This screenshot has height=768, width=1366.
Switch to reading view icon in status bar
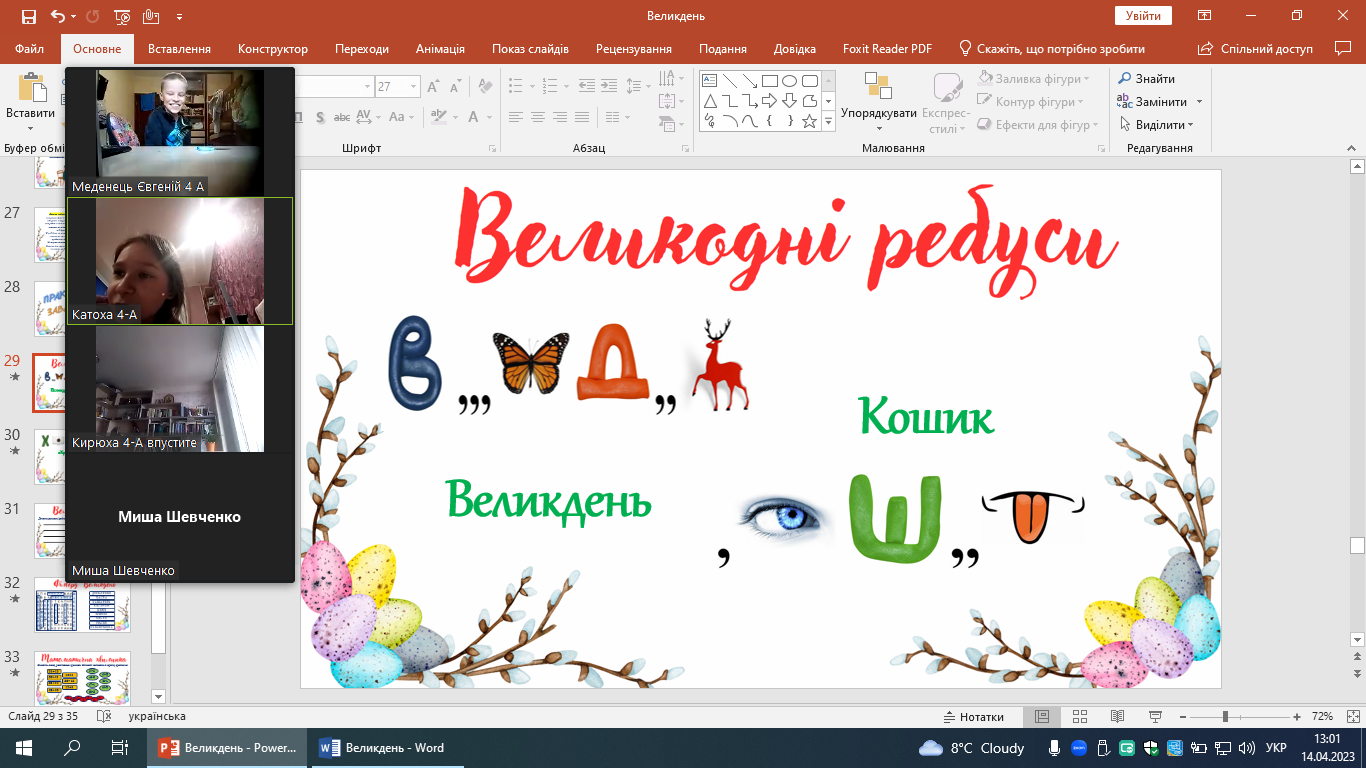tap(1117, 717)
